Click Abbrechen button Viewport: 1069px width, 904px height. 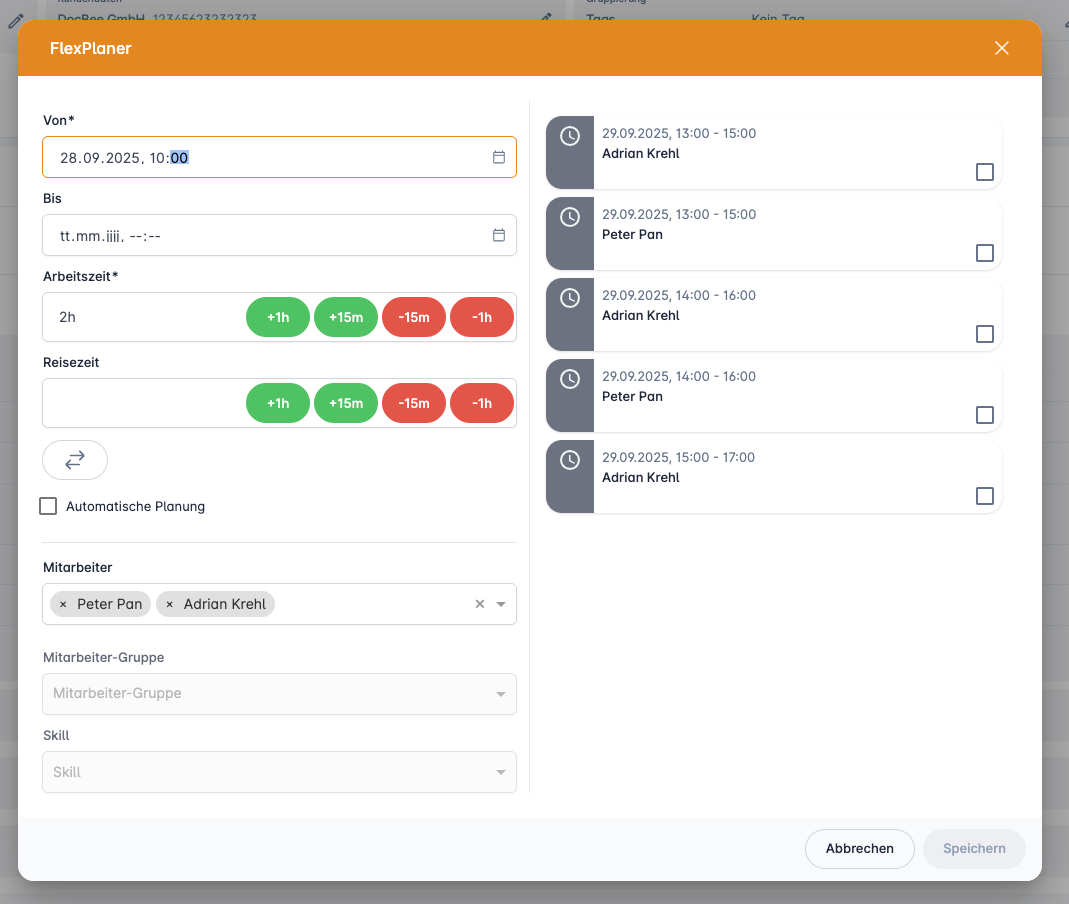(859, 848)
